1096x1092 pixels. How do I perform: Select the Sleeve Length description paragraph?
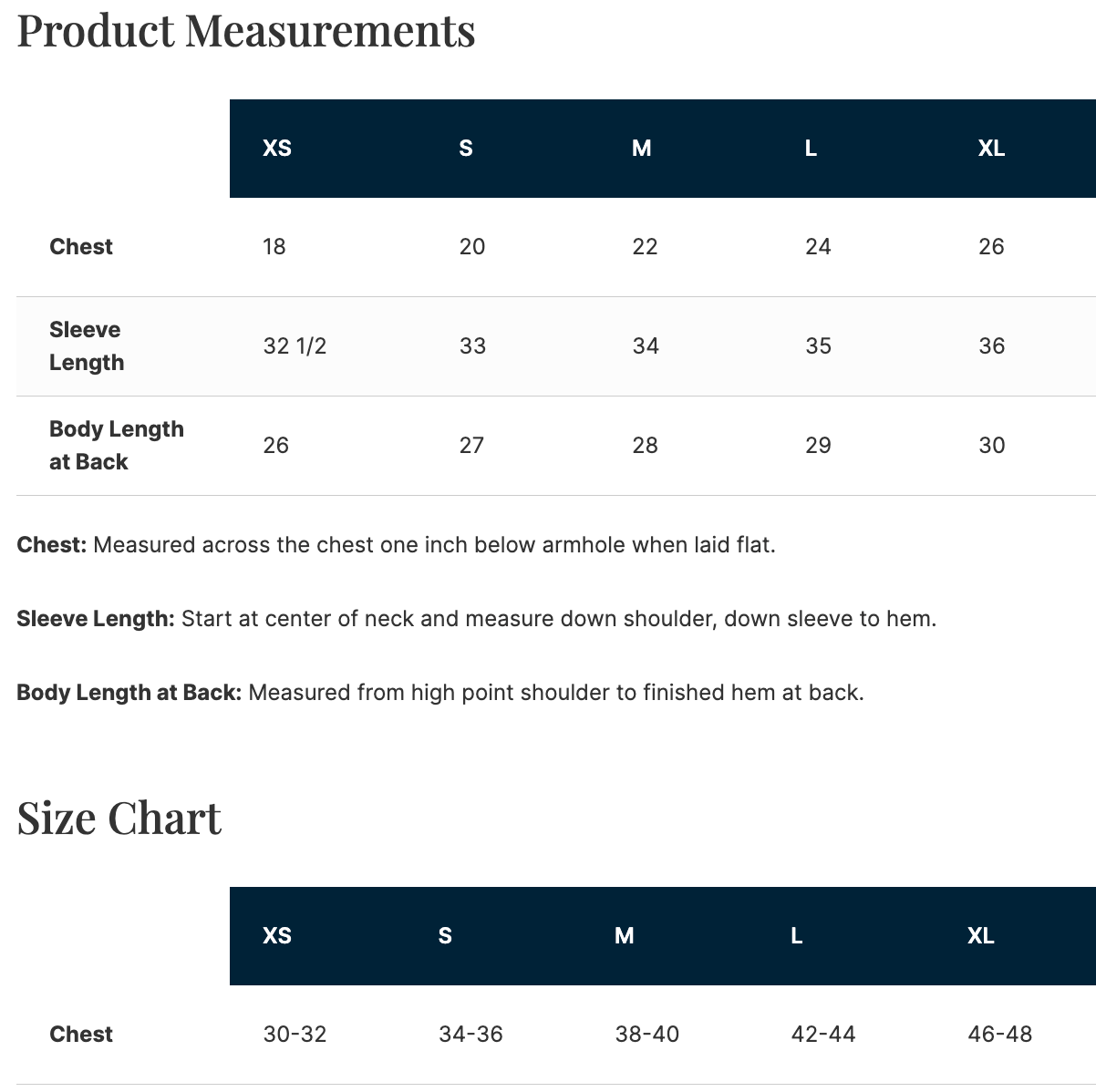[x=477, y=619]
